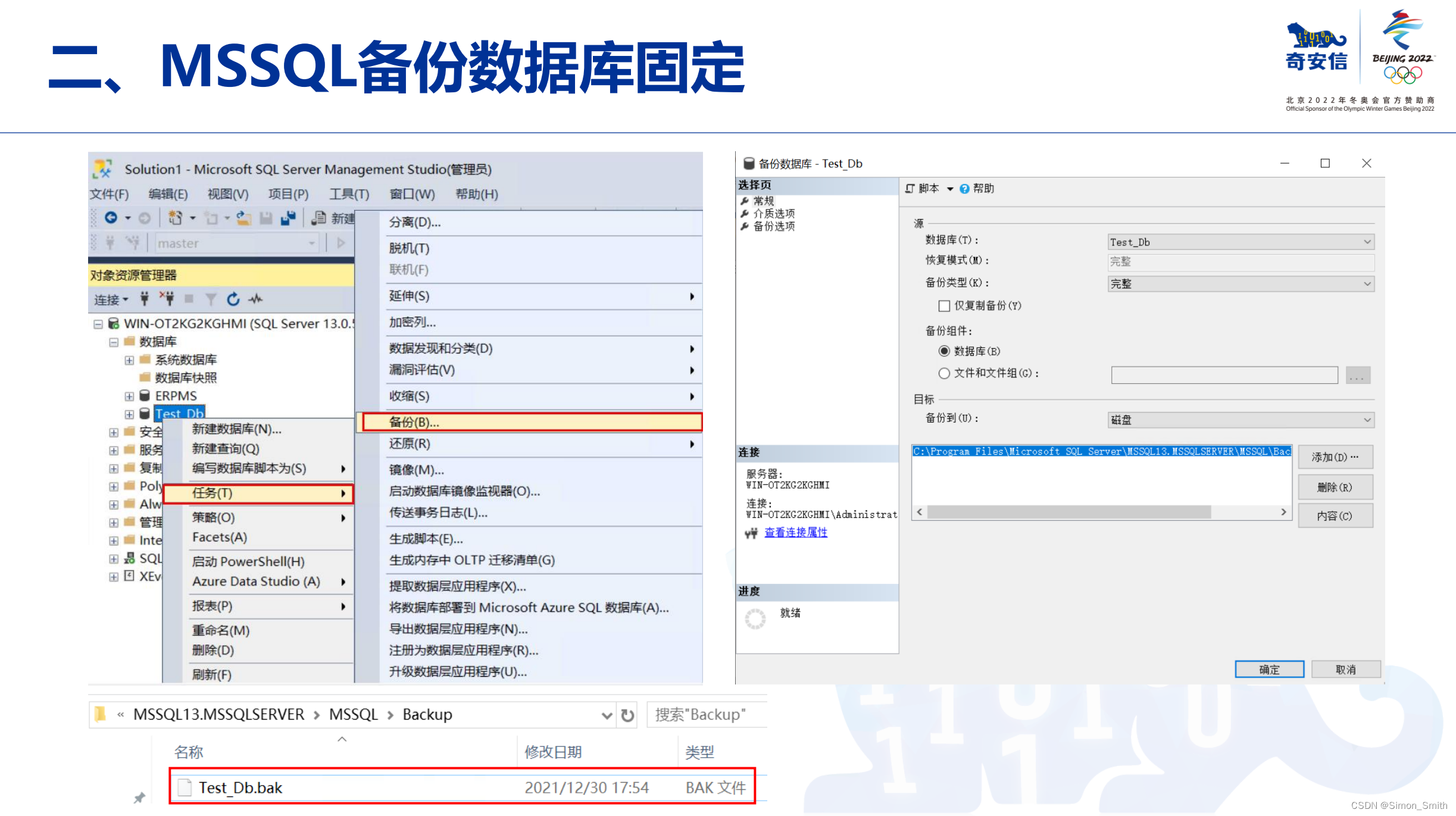Image resolution: width=1456 pixels, height=816 pixels.
Task: Click the disconnect plug icon with red X
Action: pyautogui.click(x=167, y=298)
